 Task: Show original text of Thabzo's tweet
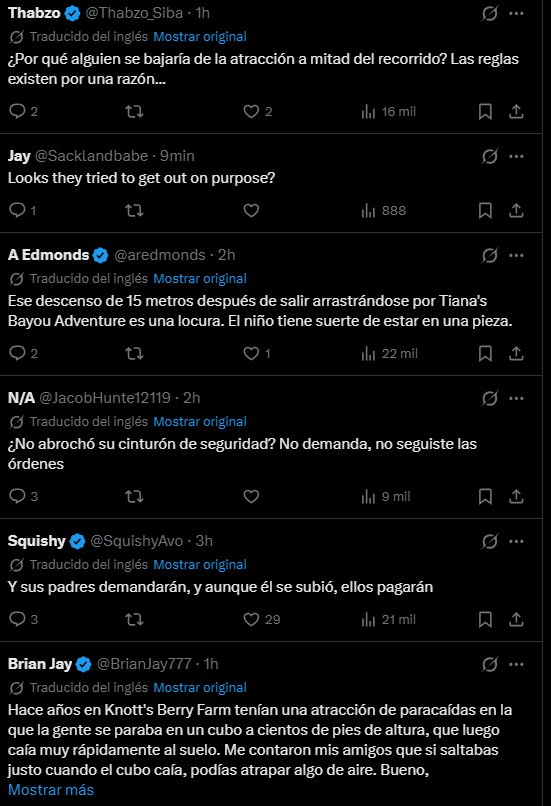(x=200, y=36)
